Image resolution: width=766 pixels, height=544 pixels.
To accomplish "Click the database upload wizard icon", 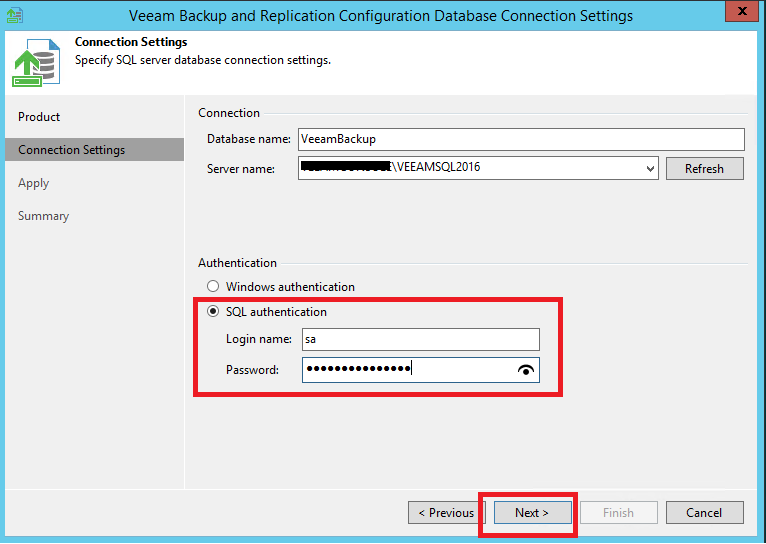I will (x=37, y=63).
